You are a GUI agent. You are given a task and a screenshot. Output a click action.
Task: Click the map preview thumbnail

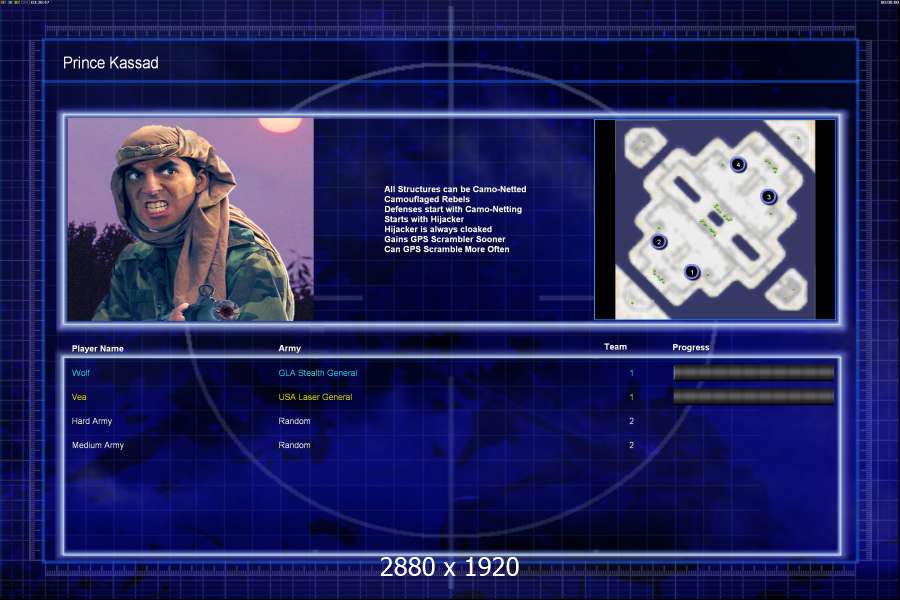click(x=715, y=219)
